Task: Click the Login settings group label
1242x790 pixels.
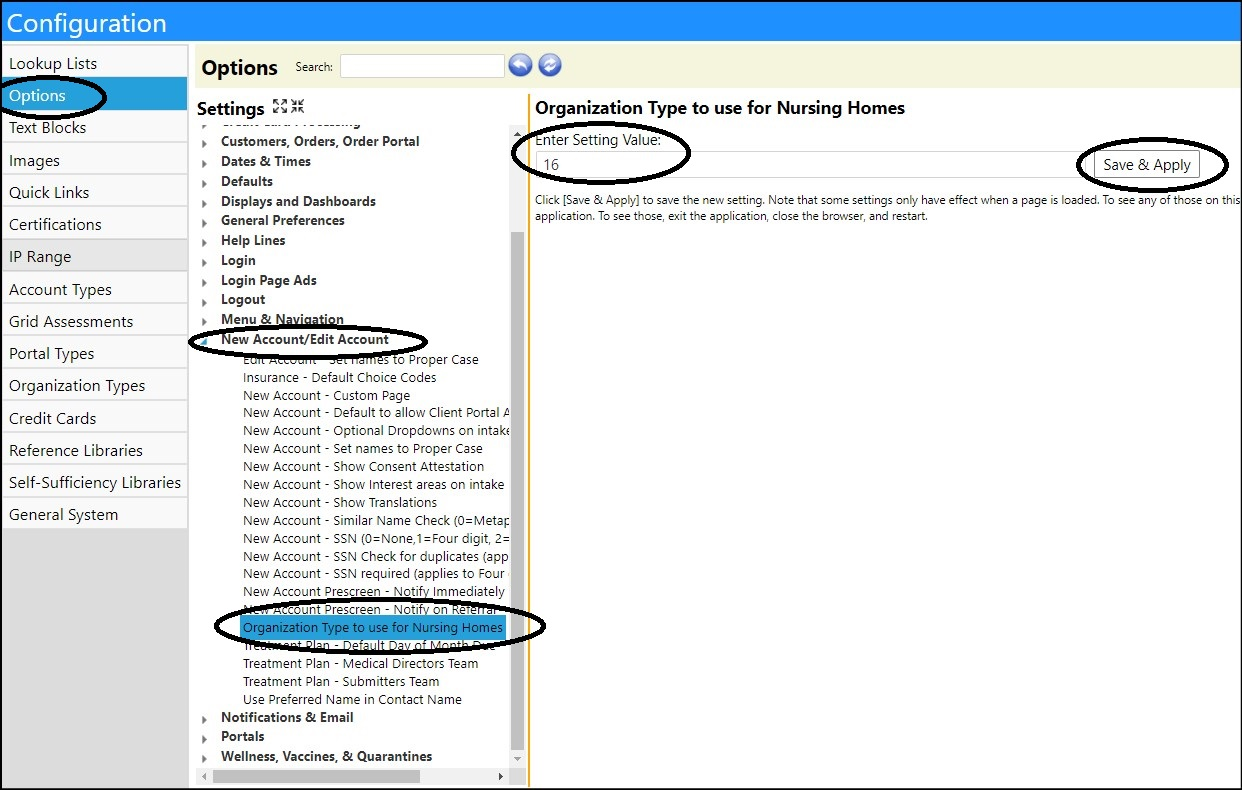Action: pos(238,260)
